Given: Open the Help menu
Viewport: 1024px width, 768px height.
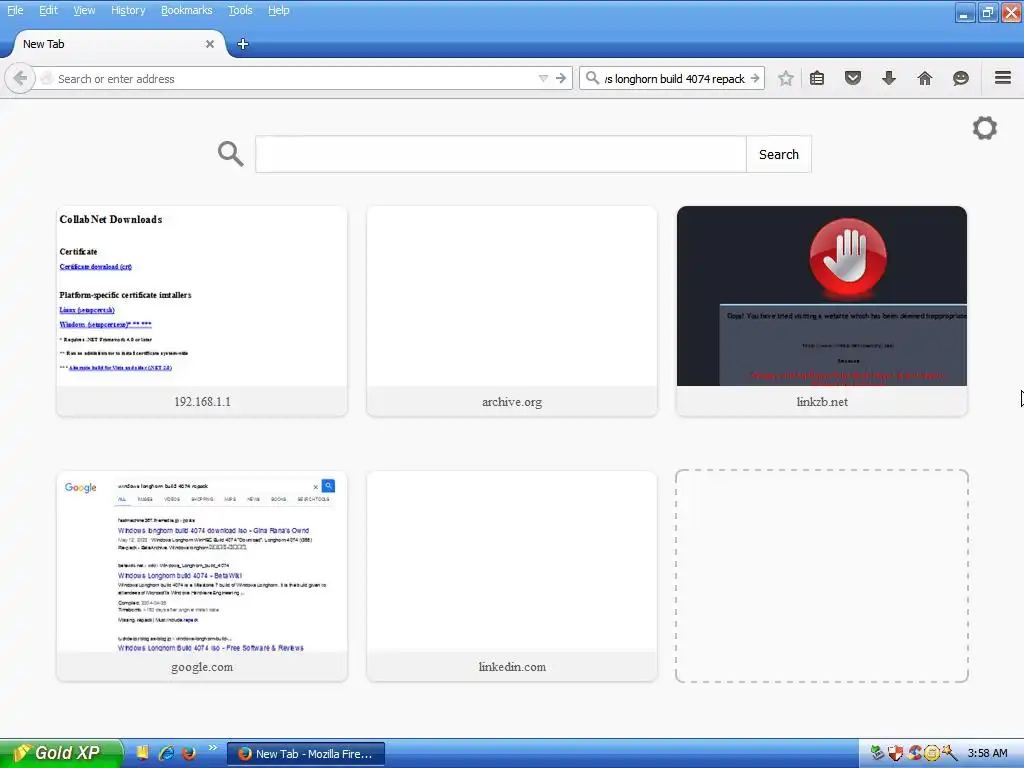Looking at the screenshot, I should (279, 10).
